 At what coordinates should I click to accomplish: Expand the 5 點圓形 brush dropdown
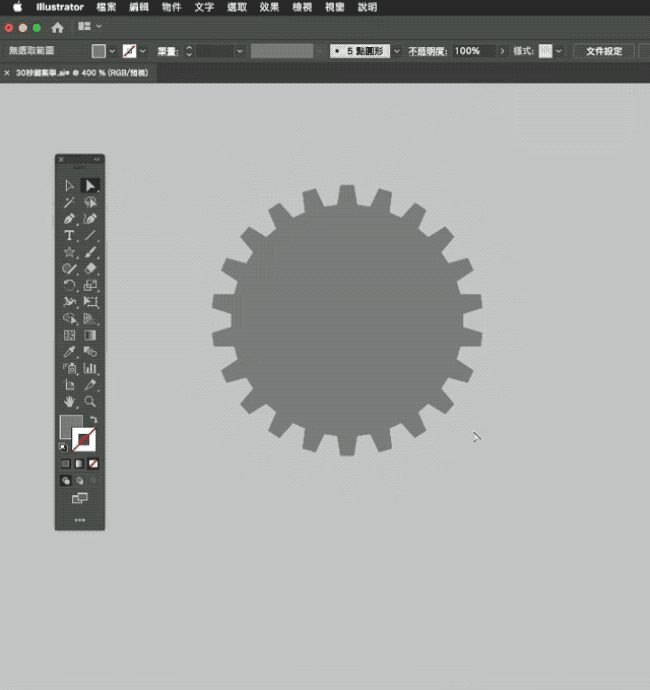[397, 50]
